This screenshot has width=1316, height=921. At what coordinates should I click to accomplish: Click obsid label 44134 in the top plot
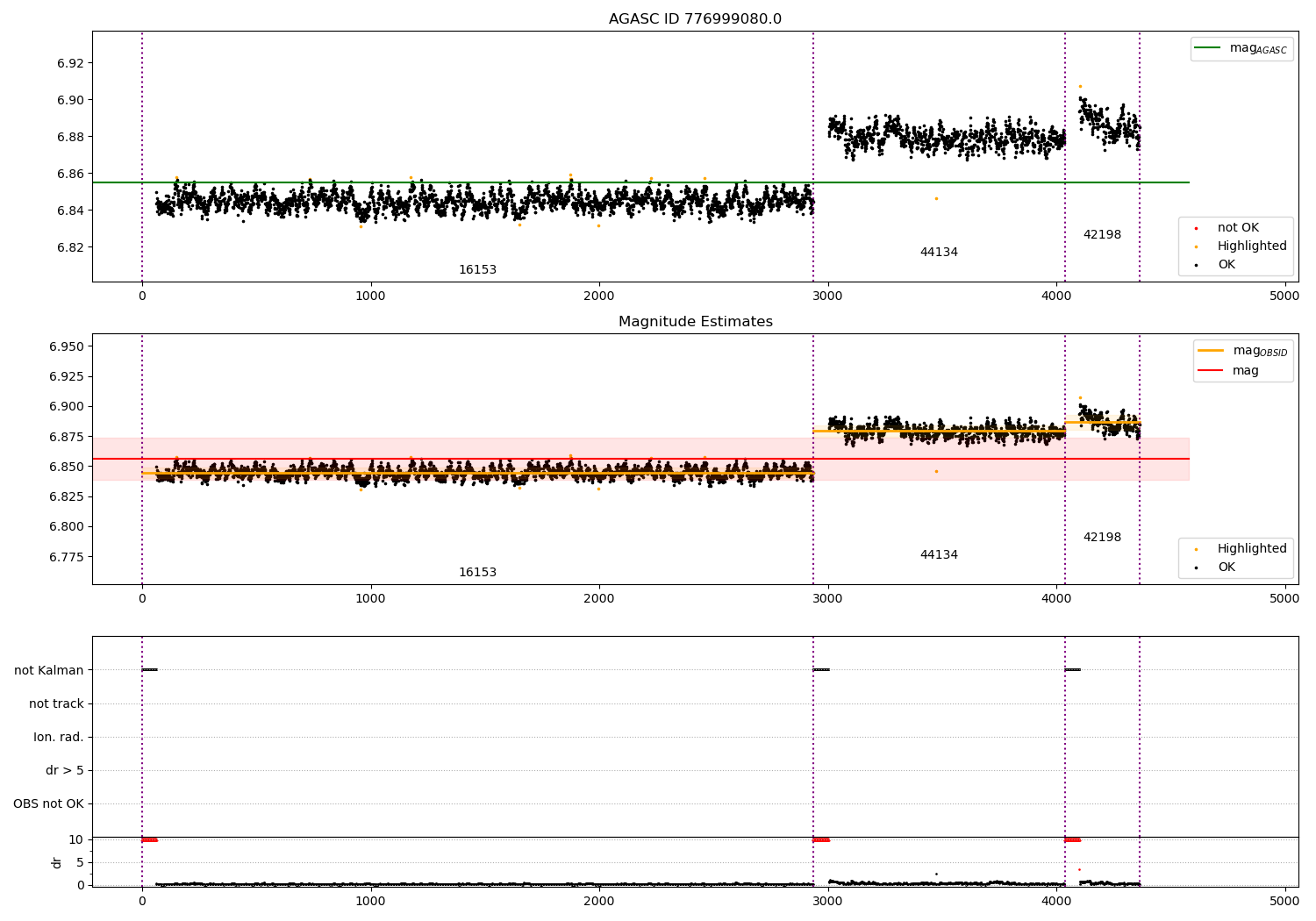[939, 253]
